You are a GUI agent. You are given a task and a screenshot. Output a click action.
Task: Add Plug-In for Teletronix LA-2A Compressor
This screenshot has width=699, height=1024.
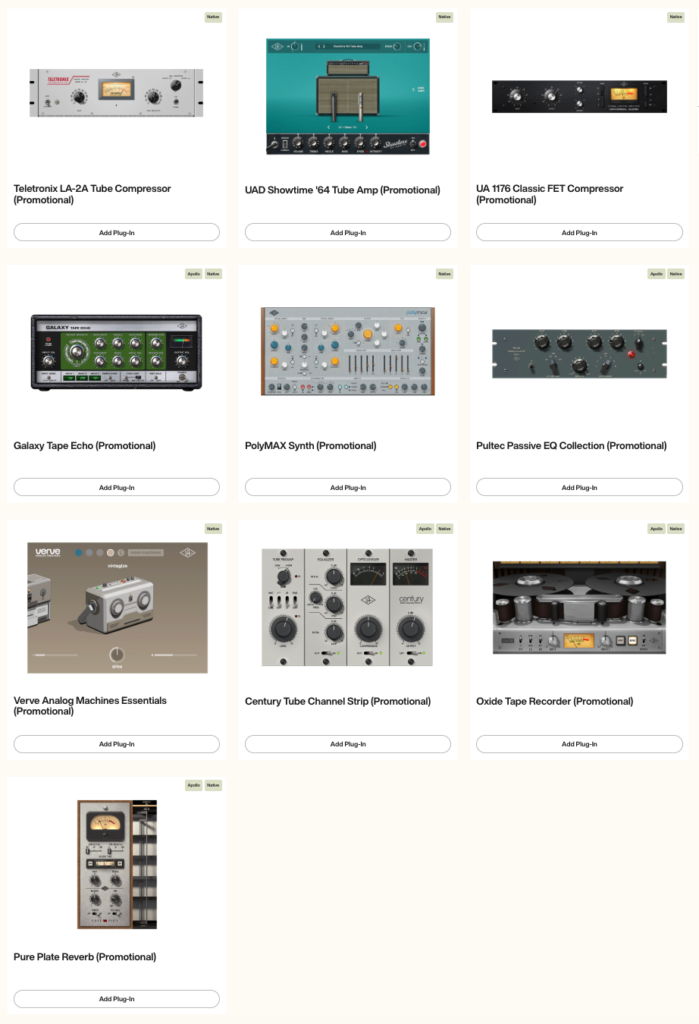click(x=116, y=232)
